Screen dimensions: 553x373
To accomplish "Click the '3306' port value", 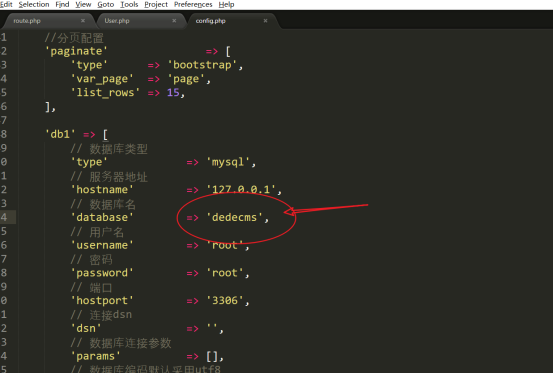I will tap(225, 300).
